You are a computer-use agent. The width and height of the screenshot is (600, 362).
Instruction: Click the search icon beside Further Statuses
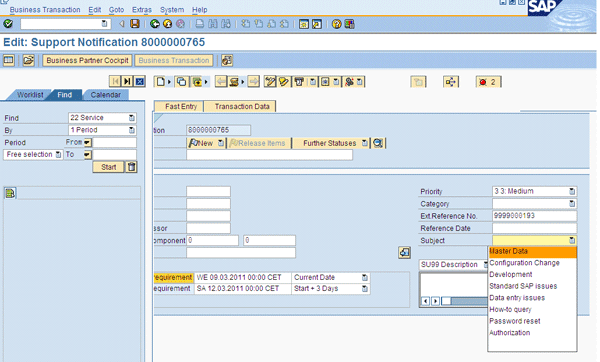[378, 143]
